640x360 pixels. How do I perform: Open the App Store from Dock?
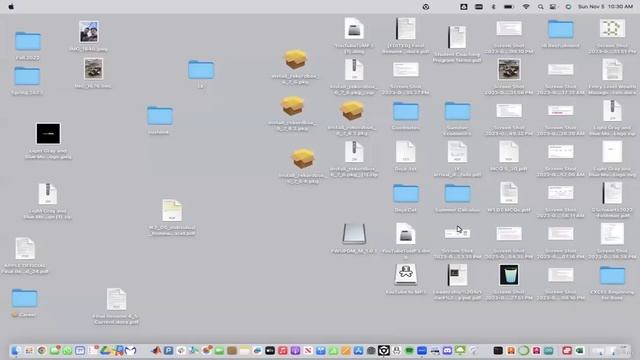coord(358,351)
